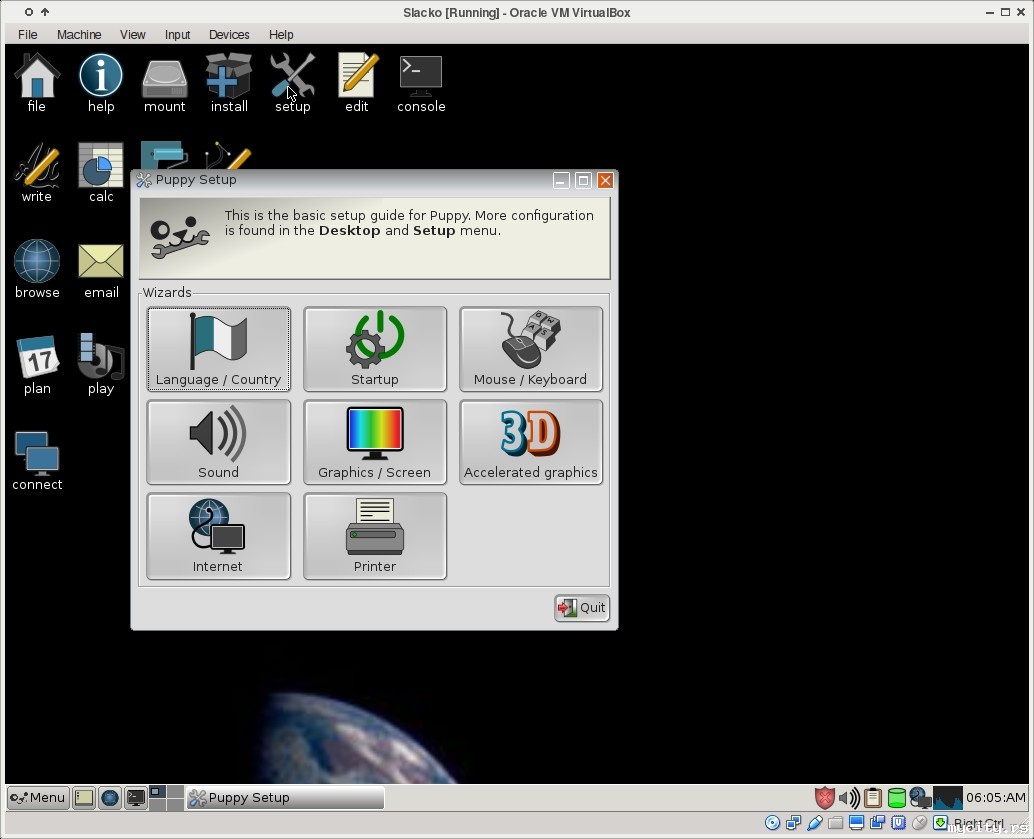This screenshot has height=839, width=1034.
Task: Open the Language / Country wizard
Action: tap(218, 349)
